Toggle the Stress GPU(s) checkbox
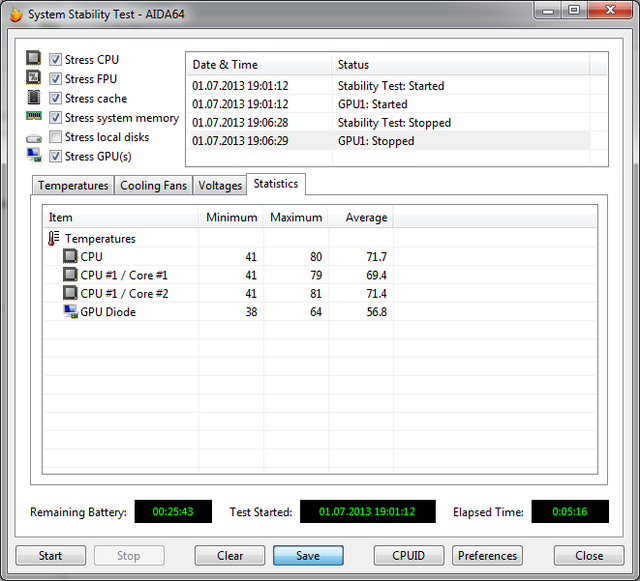The height and width of the screenshot is (581, 640). pyautogui.click(x=56, y=156)
